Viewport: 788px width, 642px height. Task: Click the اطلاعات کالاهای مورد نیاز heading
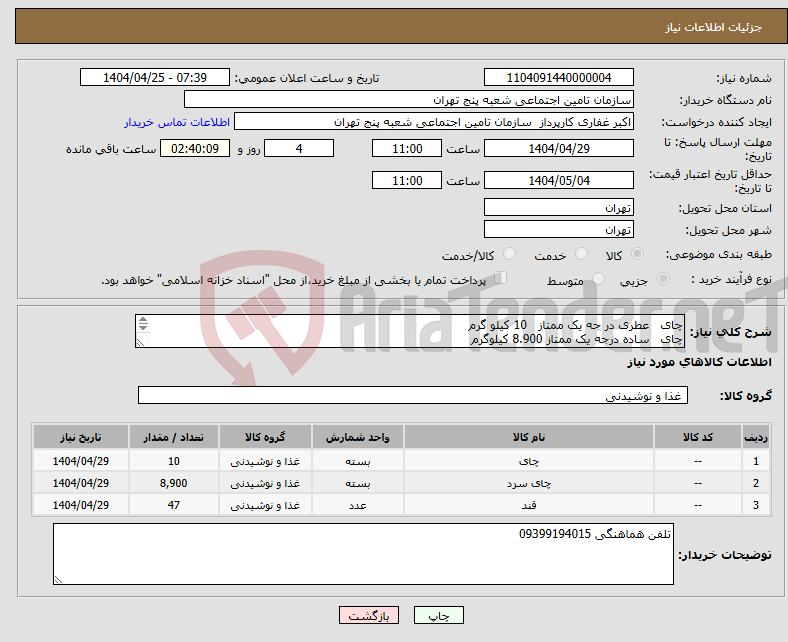pyautogui.click(x=699, y=362)
